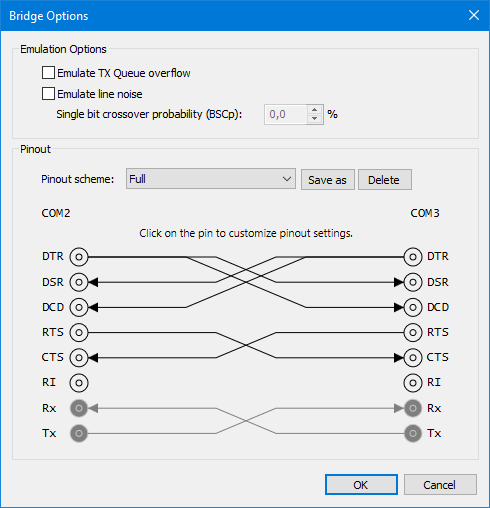Increase BSCp value with up arrow
The height and width of the screenshot is (508, 490).
click(x=314, y=110)
